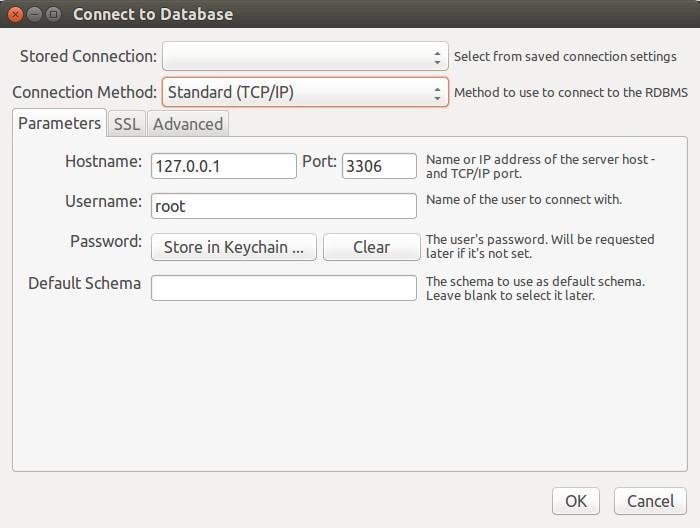
Task: Open the Connection Method dropdown
Action: coord(305,92)
